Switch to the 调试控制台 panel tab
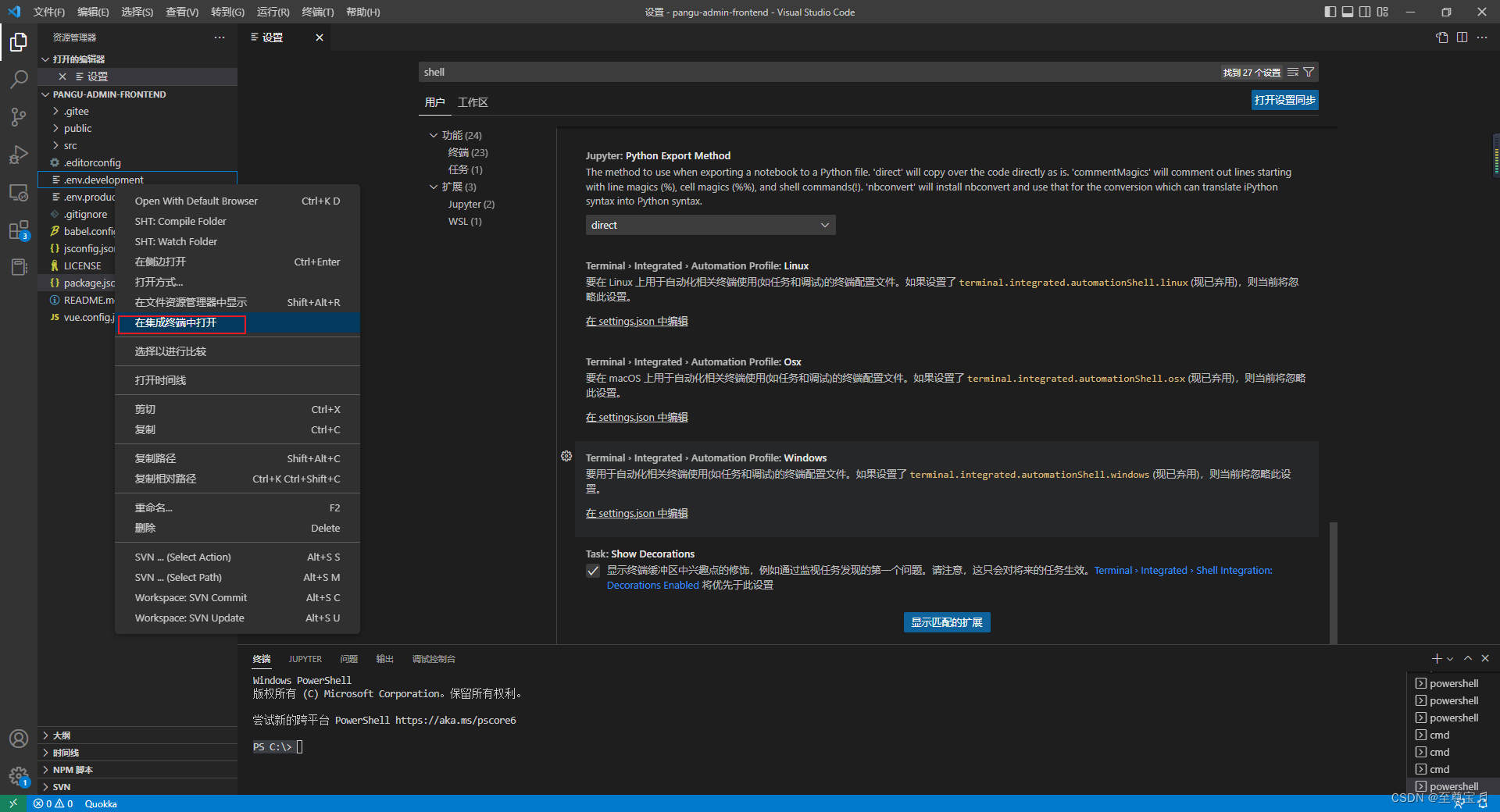The height and width of the screenshot is (812, 1500). coord(434,659)
